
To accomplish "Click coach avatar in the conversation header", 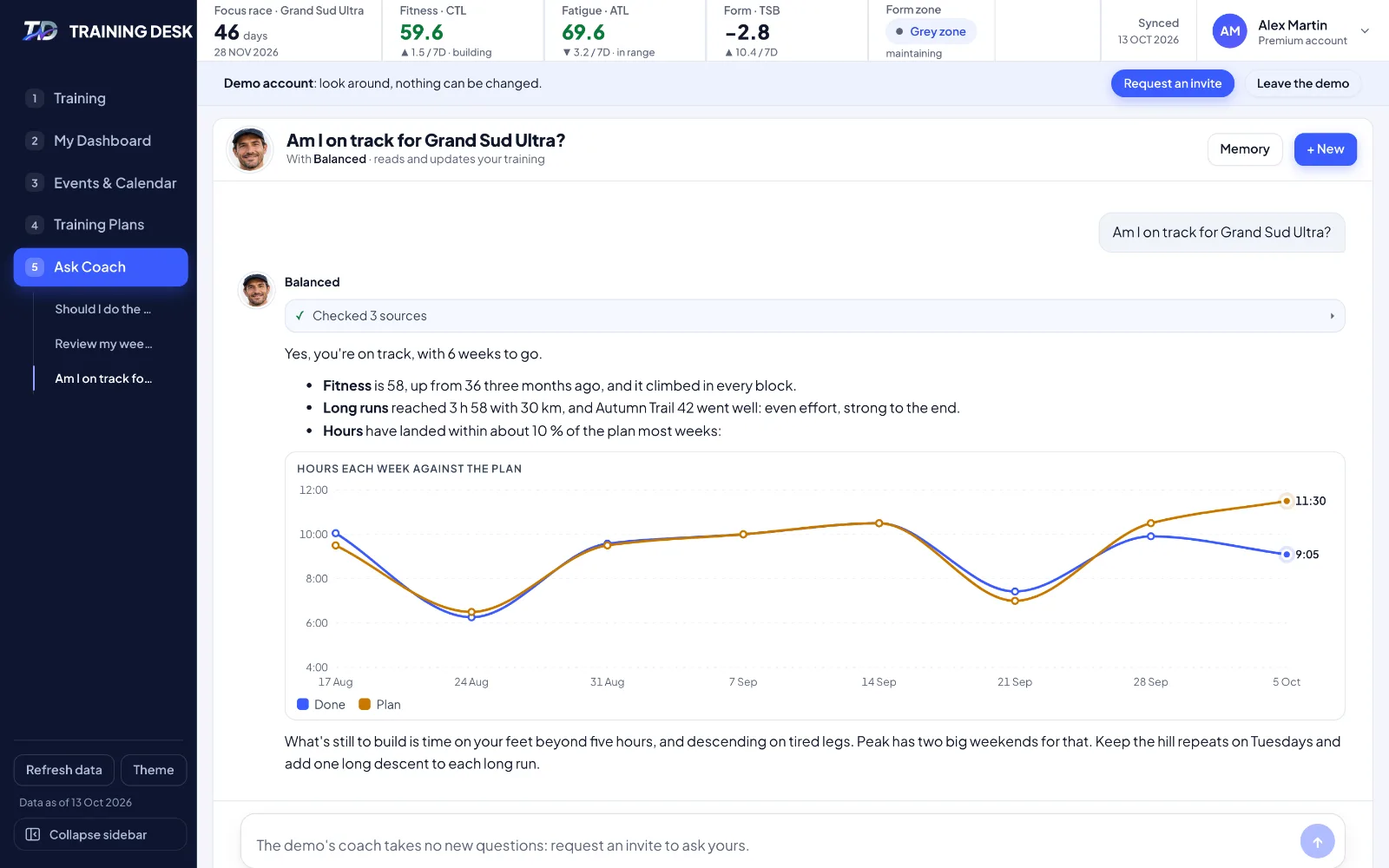I will coord(250,149).
